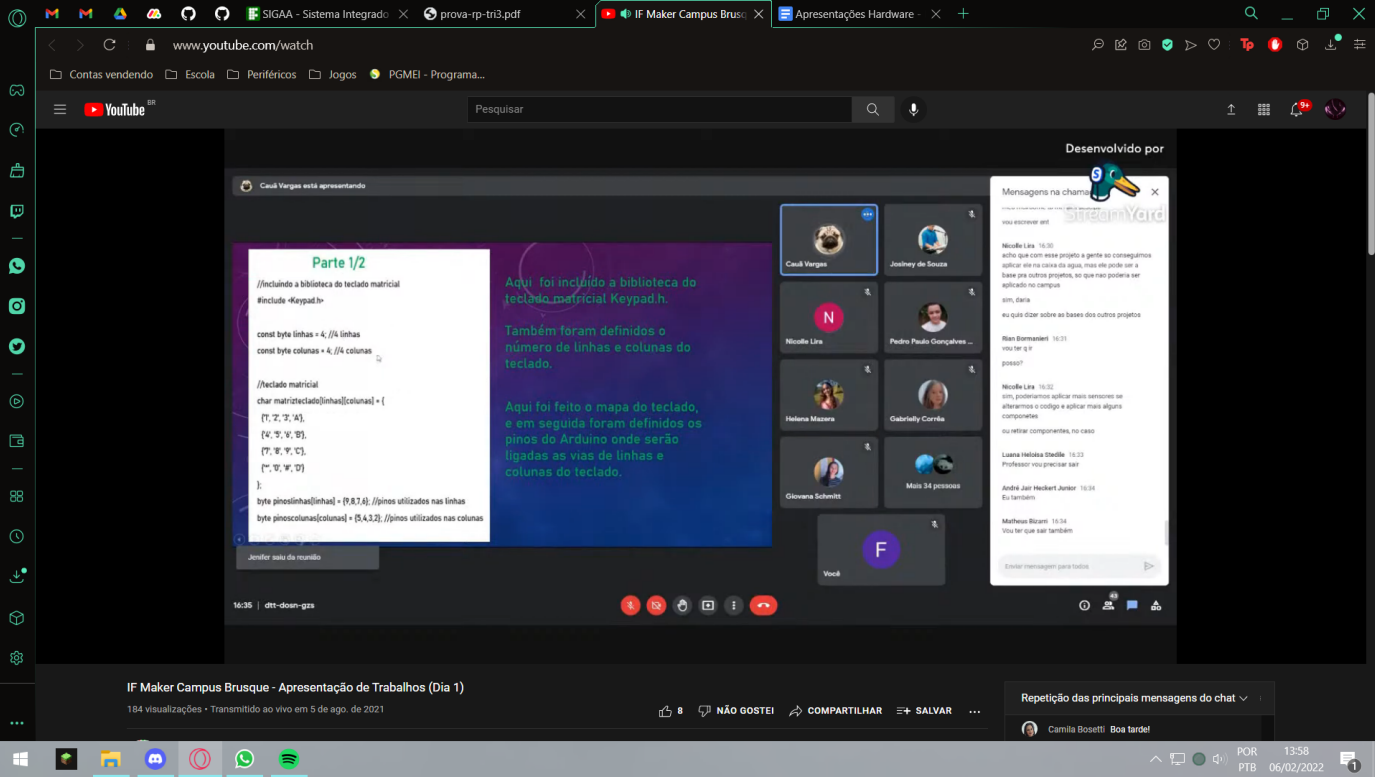Screen dimensions: 1375x778
Task: Show hidden system tray icons chevron
Action: [1156, 759]
